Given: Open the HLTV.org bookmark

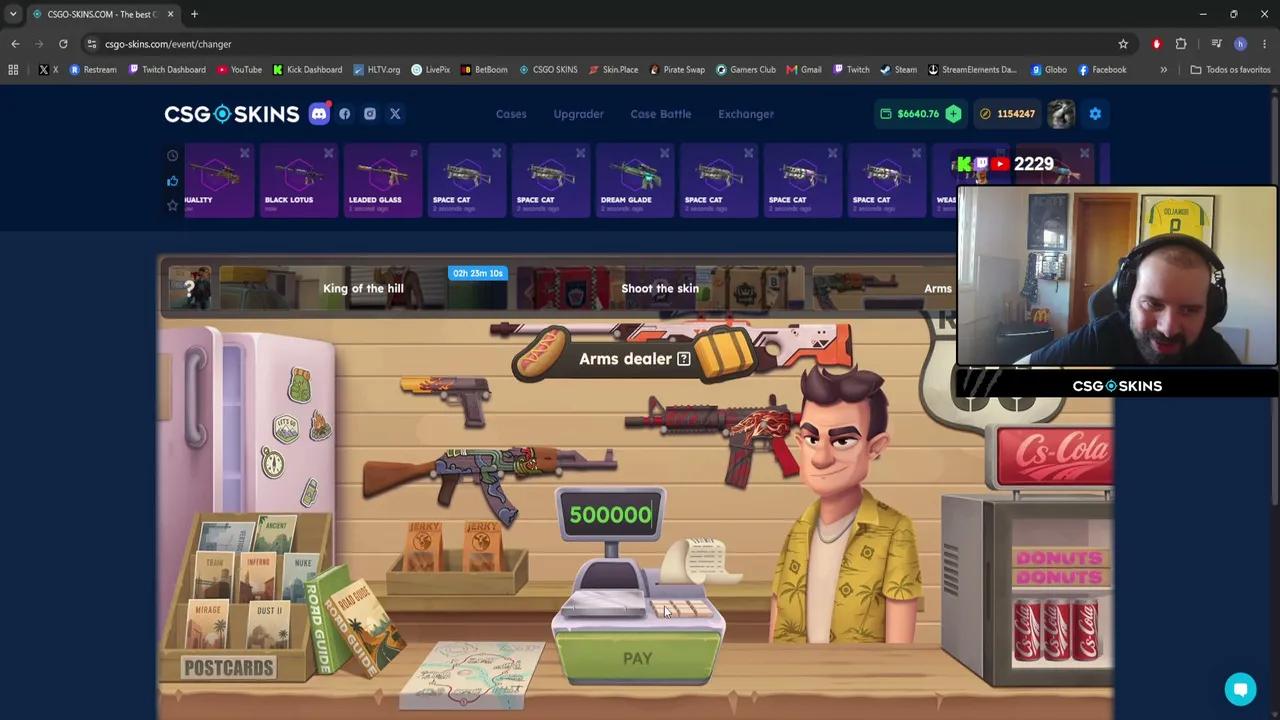Looking at the screenshot, I should pos(376,70).
